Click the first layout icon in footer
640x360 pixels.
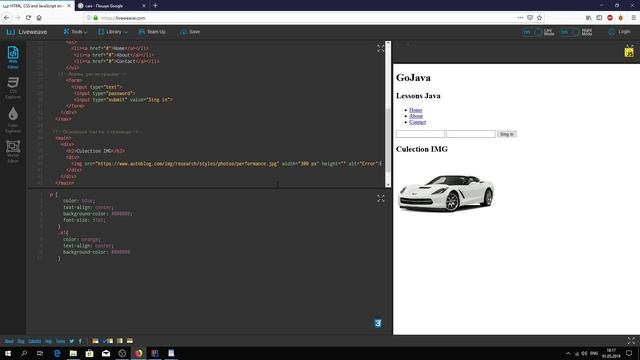point(95,341)
